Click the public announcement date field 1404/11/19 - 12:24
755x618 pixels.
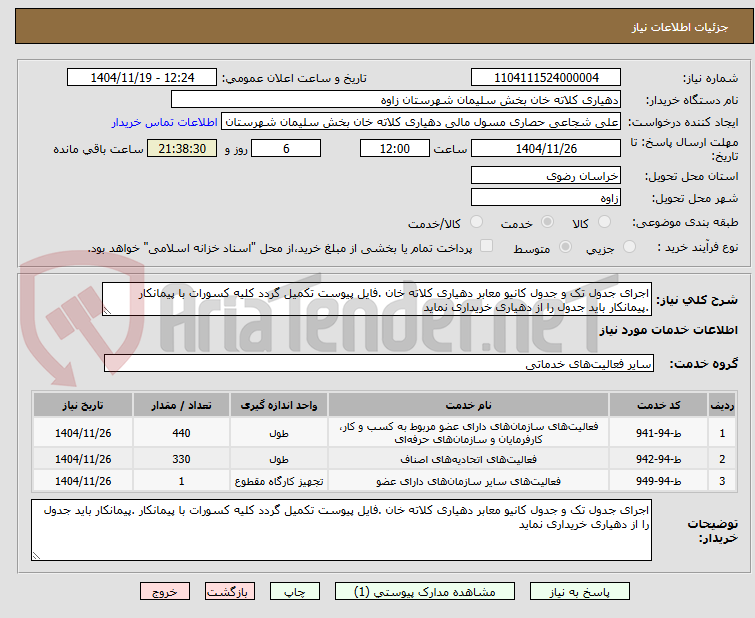click(x=142, y=78)
